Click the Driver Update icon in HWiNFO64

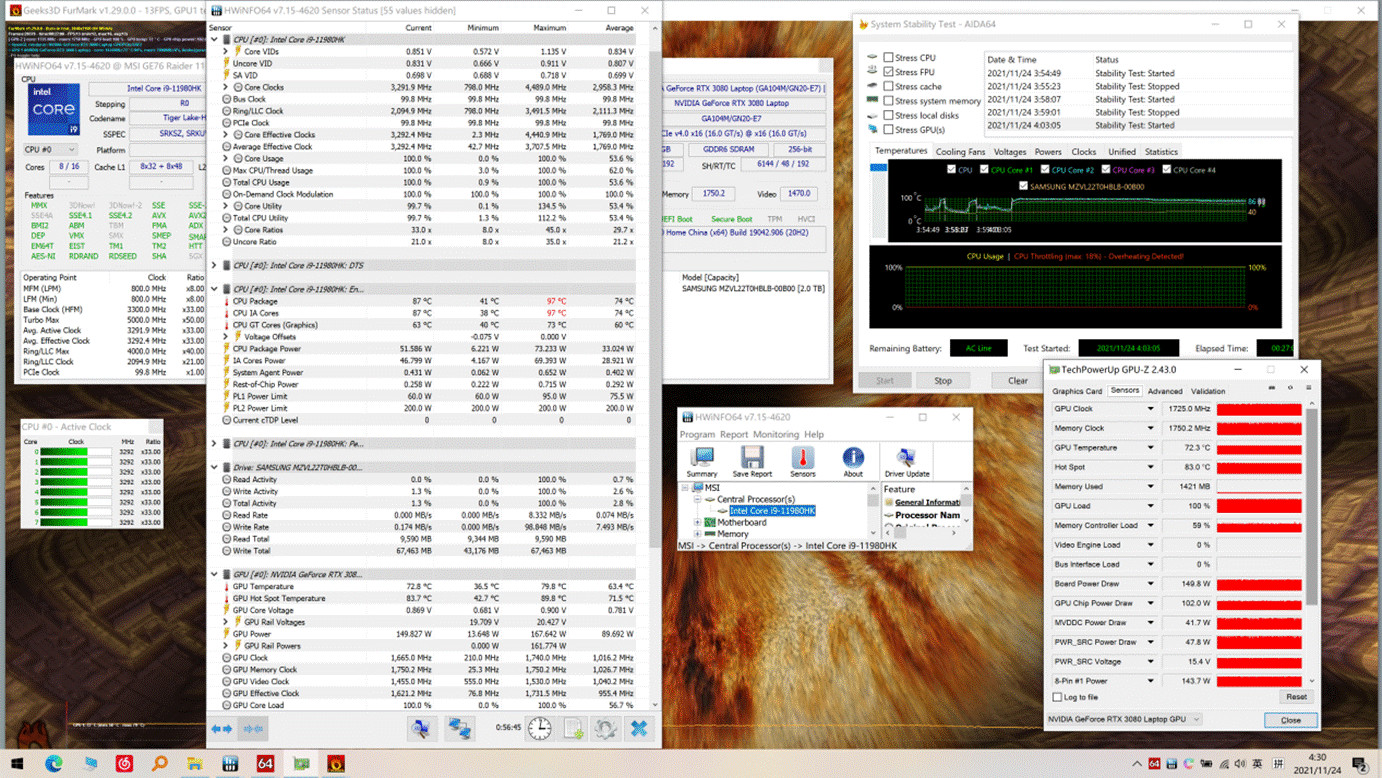point(907,461)
